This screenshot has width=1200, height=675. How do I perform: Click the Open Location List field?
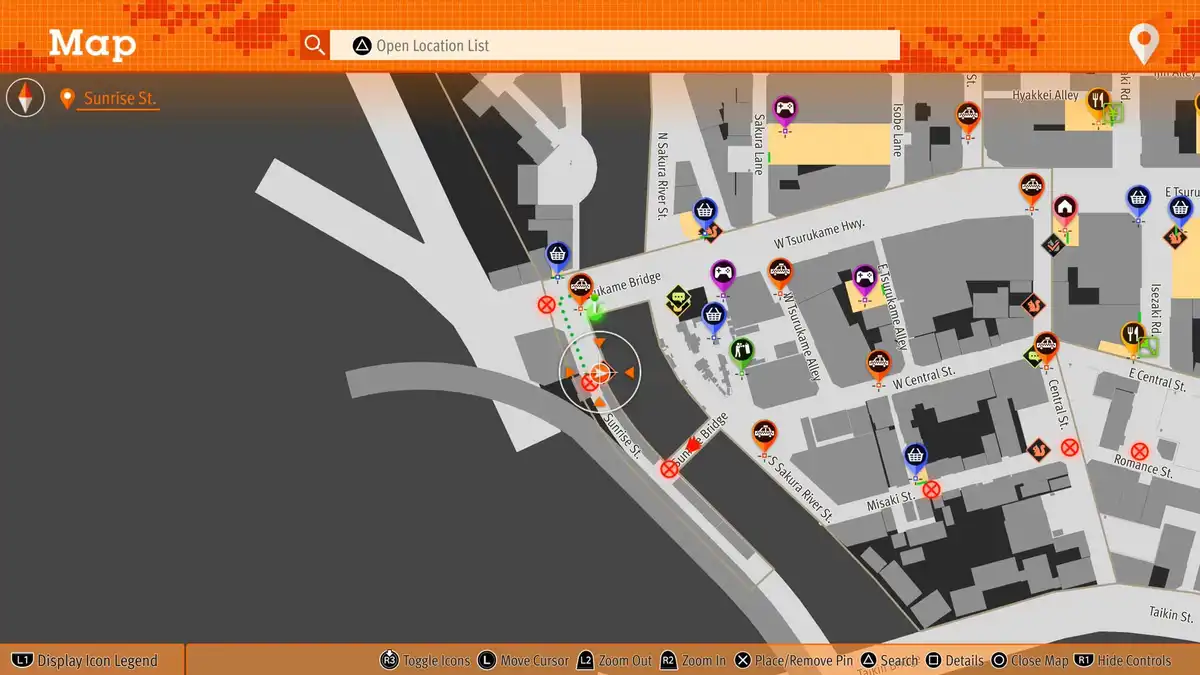[614, 45]
